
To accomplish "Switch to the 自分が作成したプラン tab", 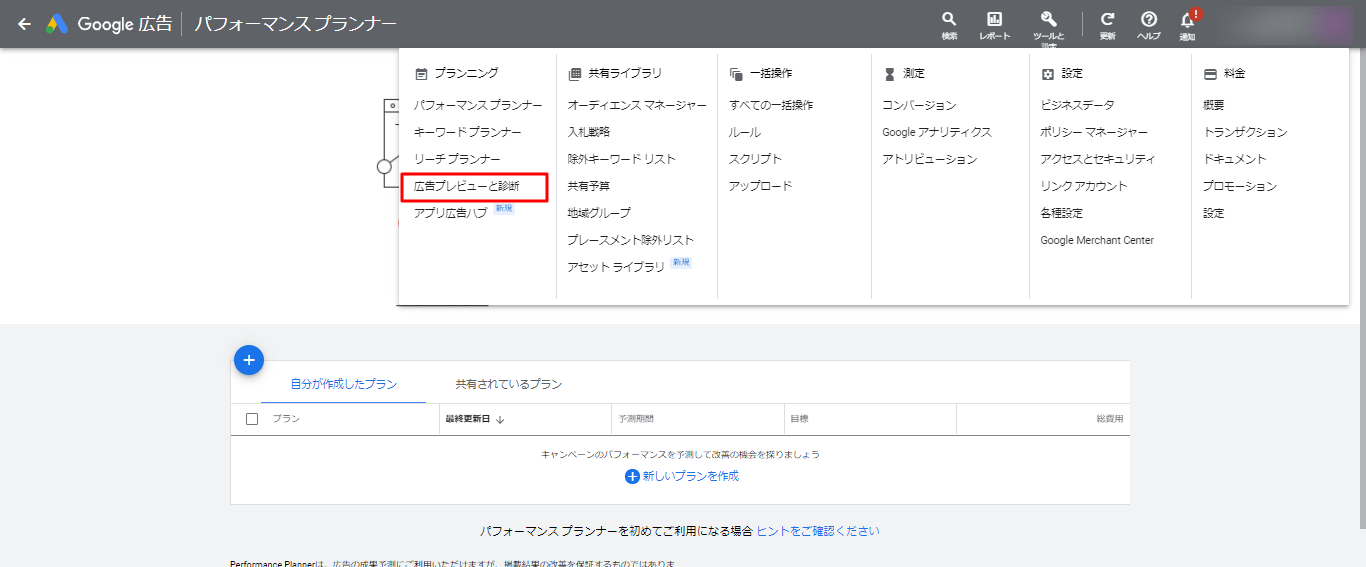I will pyautogui.click(x=344, y=384).
